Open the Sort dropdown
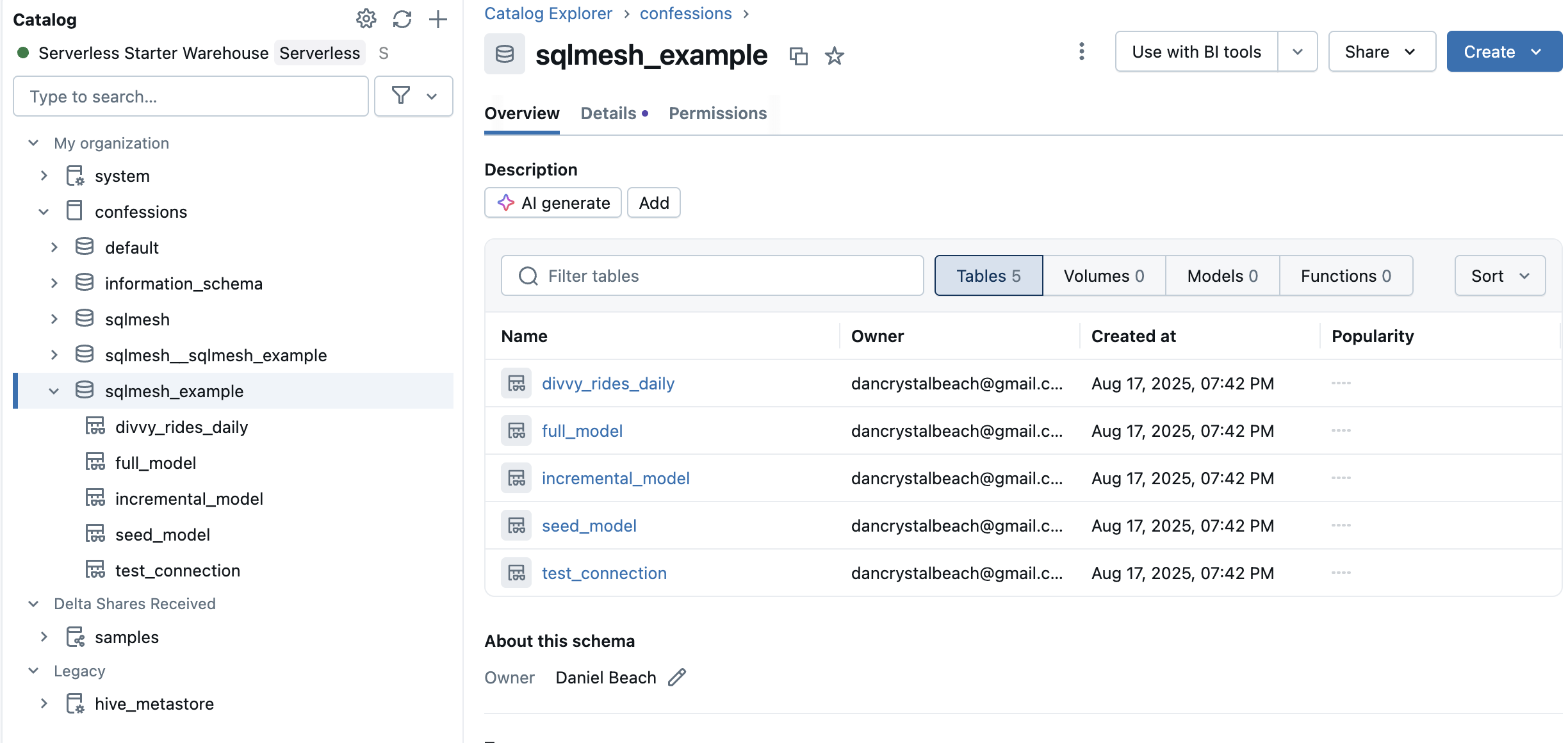This screenshot has width=1568, height=743. [1499, 276]
